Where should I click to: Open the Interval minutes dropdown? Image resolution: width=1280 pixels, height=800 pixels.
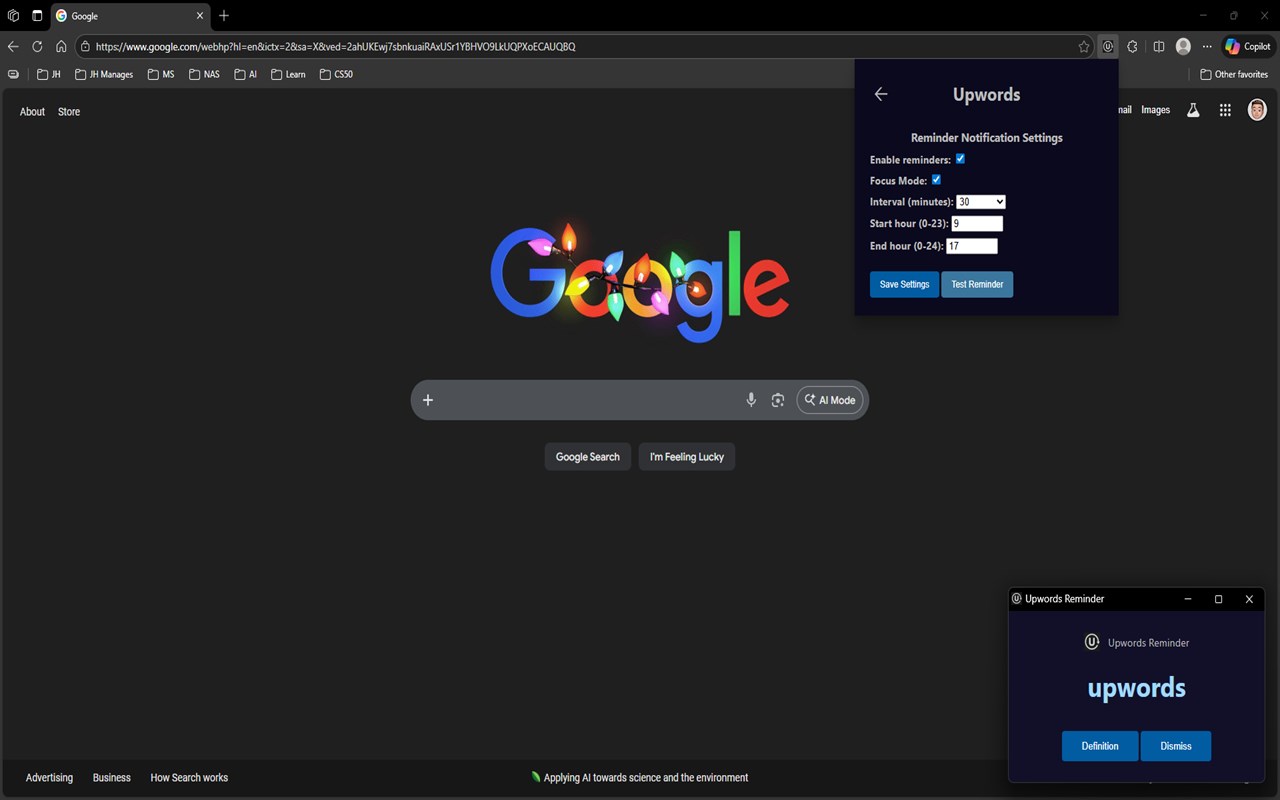click(981, 202)
